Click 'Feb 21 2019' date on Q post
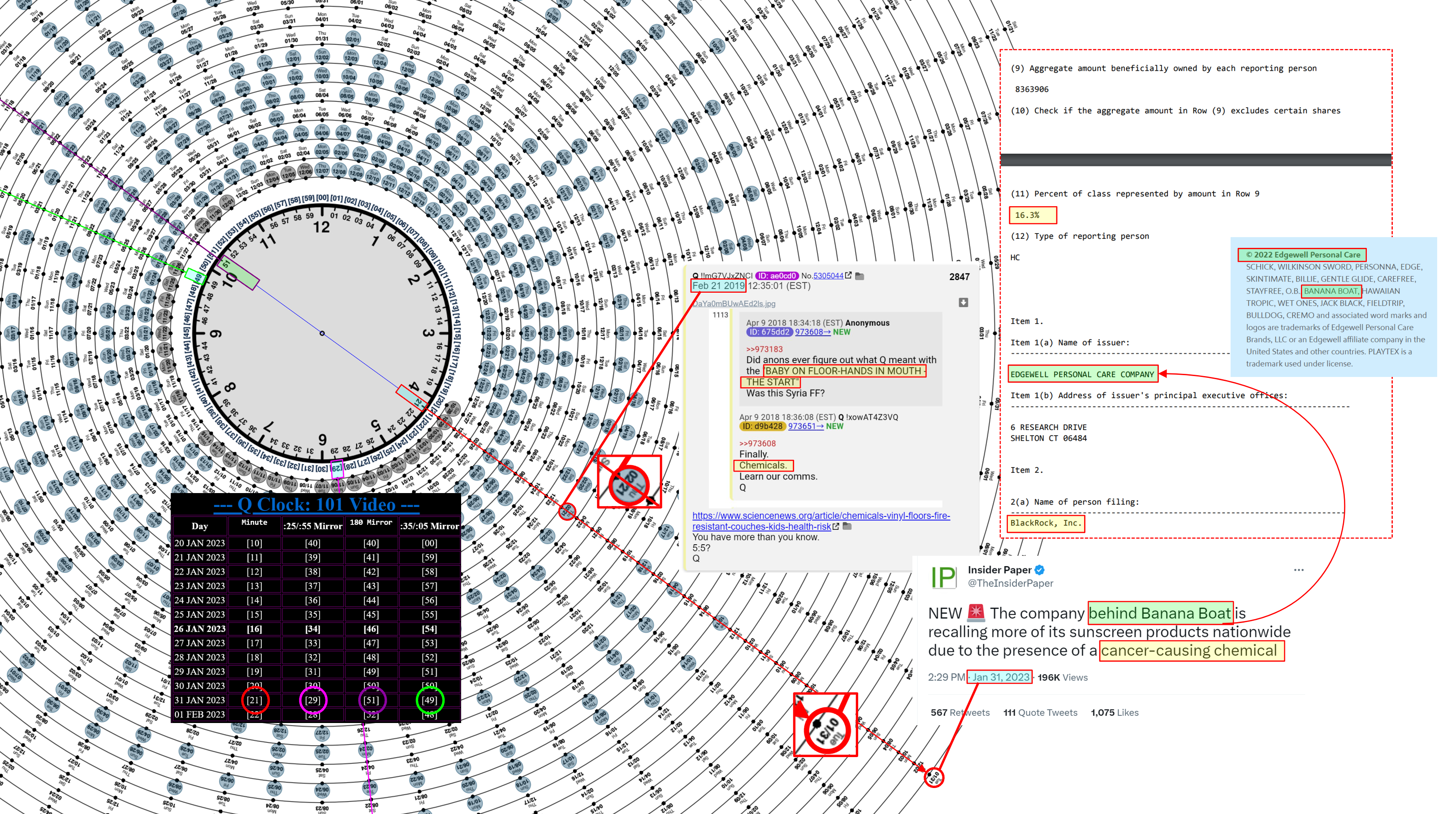1456x814 pixels. [x=718, y=286]
